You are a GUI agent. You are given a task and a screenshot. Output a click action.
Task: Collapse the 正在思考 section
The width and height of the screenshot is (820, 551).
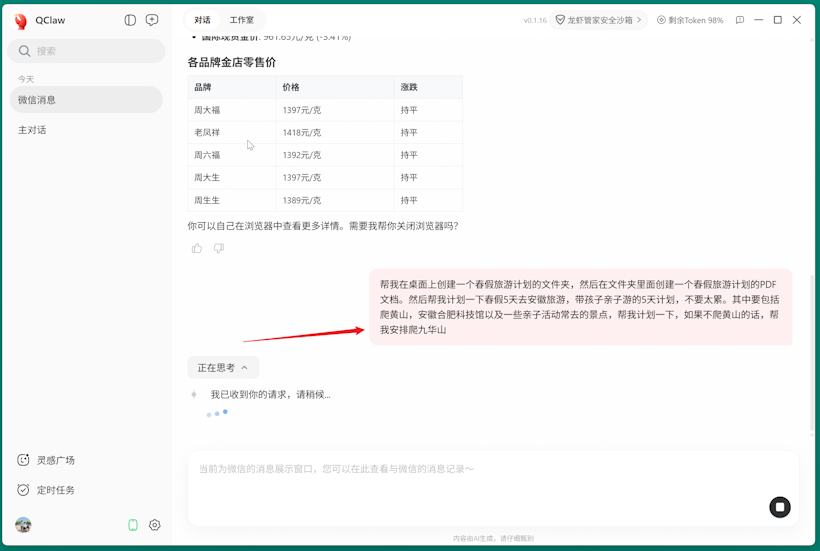point(223,368)
